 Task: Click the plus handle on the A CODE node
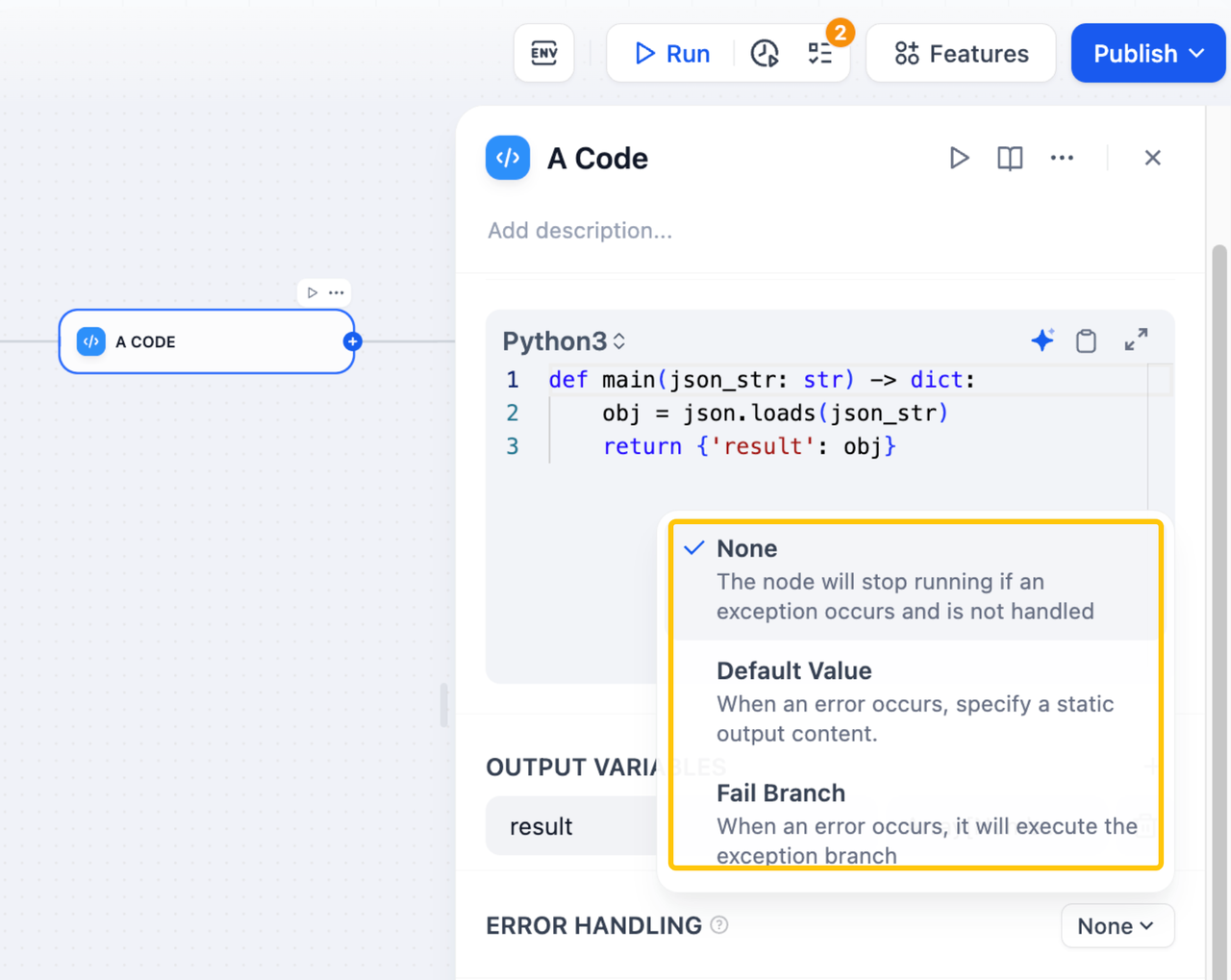click(x=353, y=341)
